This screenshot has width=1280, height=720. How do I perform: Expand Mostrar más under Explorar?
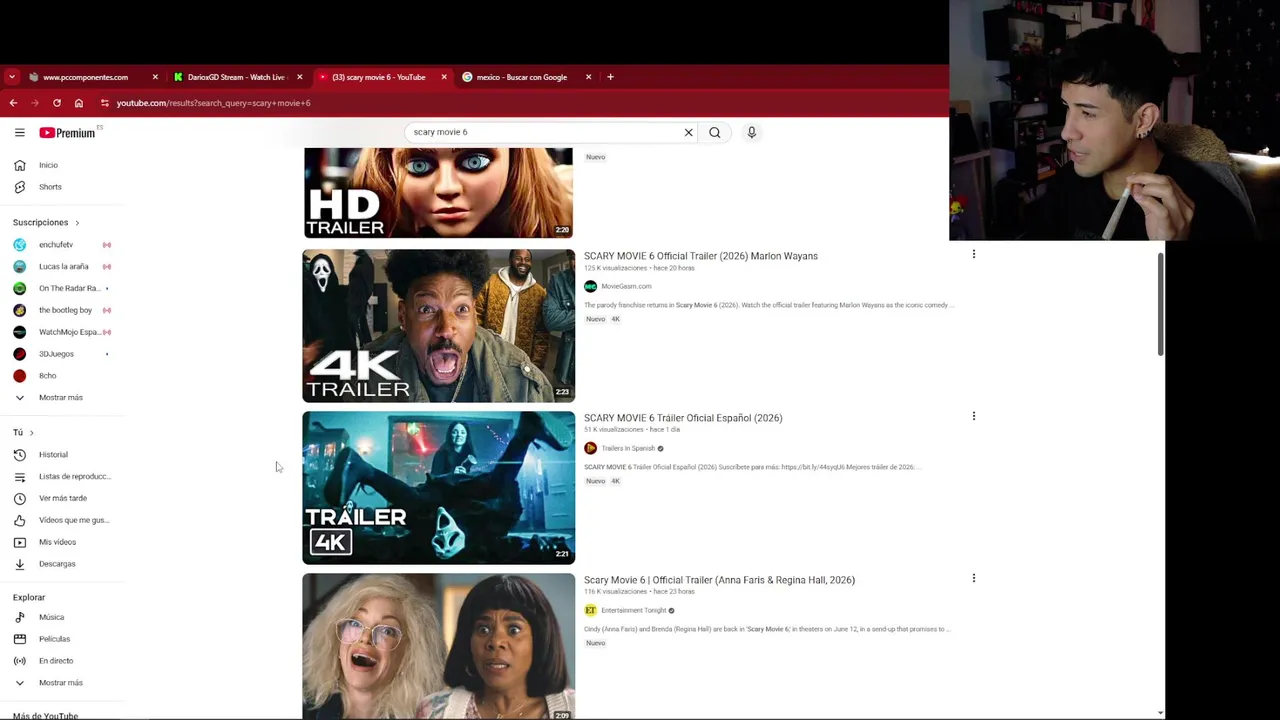[x=62, y=683]
